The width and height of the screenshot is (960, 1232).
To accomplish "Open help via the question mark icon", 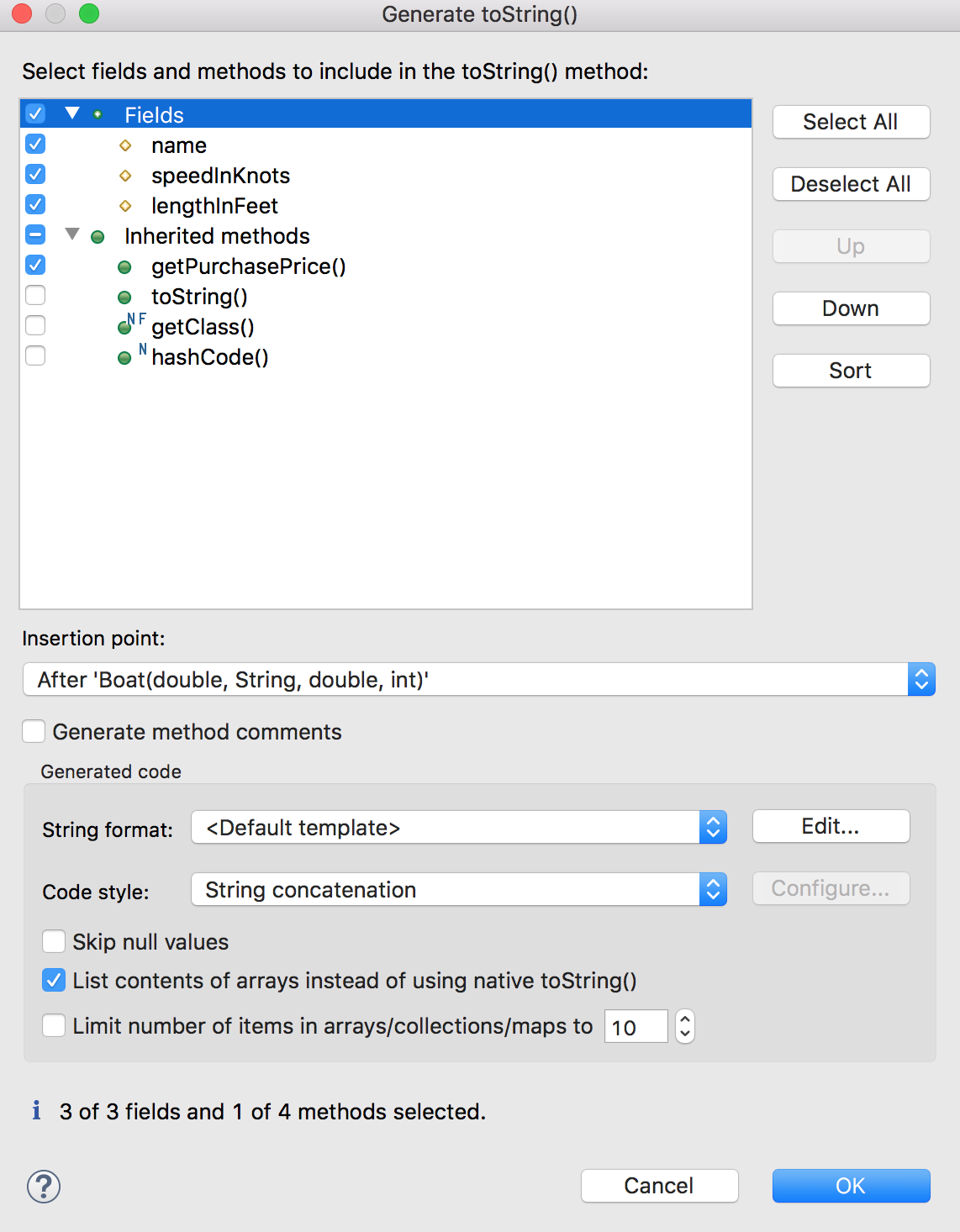I will click(x=44, y=1187).
